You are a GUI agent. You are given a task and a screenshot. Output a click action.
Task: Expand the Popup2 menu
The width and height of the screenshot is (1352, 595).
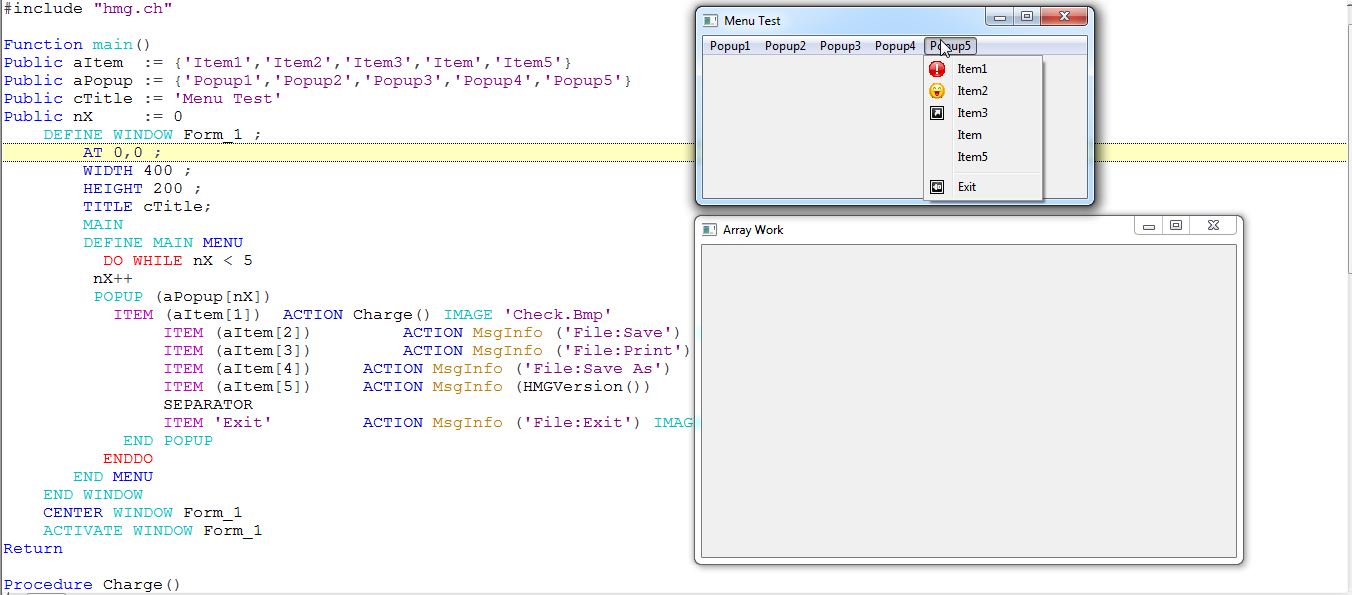click(785, 46)
